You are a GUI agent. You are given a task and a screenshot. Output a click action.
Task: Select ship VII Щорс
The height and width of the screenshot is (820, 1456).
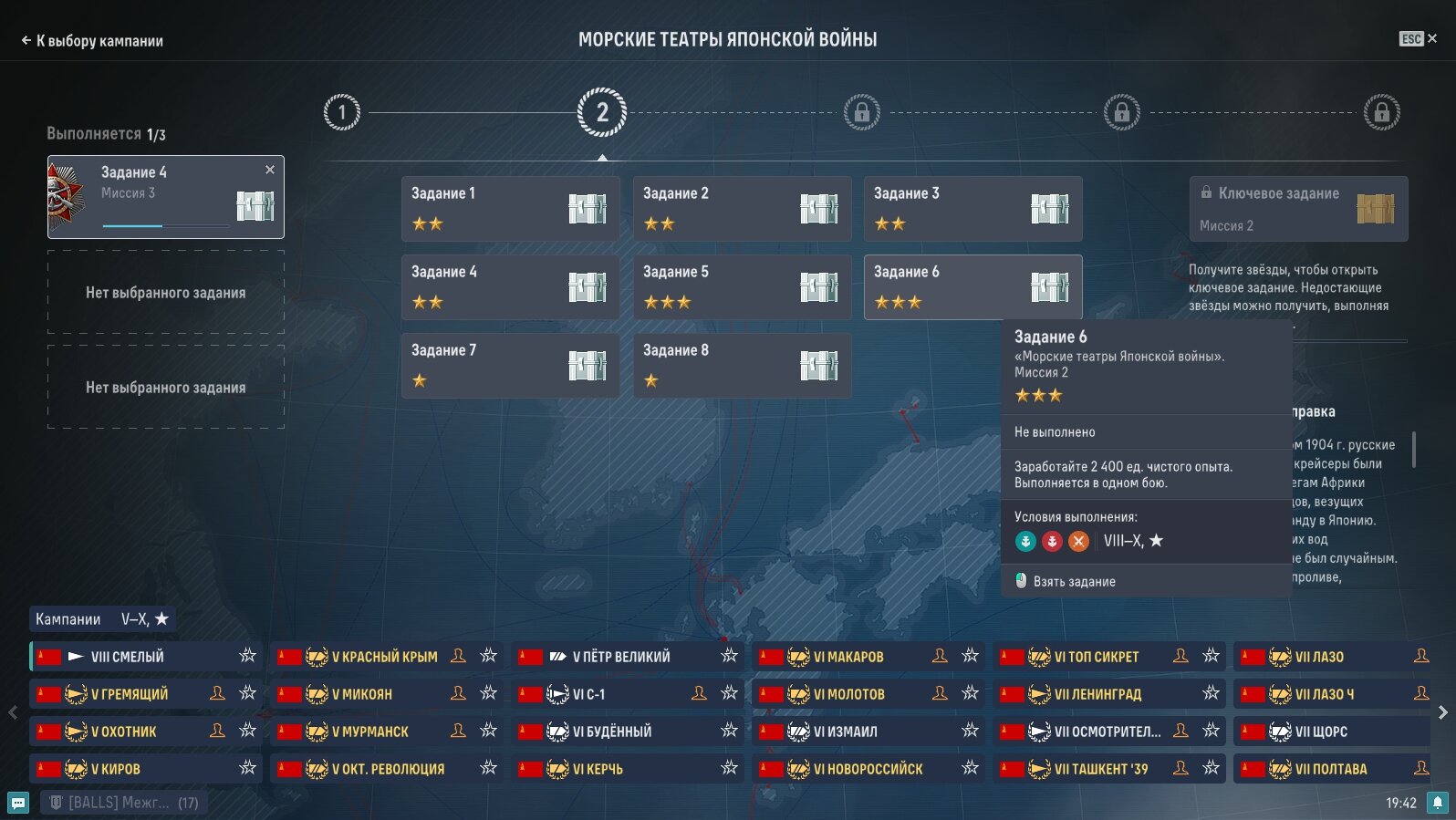(1332, 731)
